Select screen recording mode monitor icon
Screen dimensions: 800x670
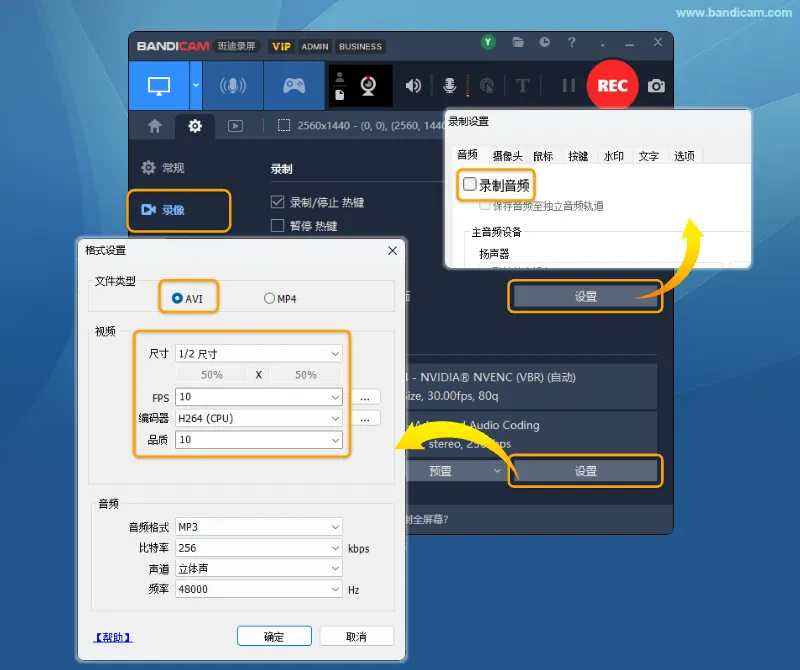[x=159, y=86]
